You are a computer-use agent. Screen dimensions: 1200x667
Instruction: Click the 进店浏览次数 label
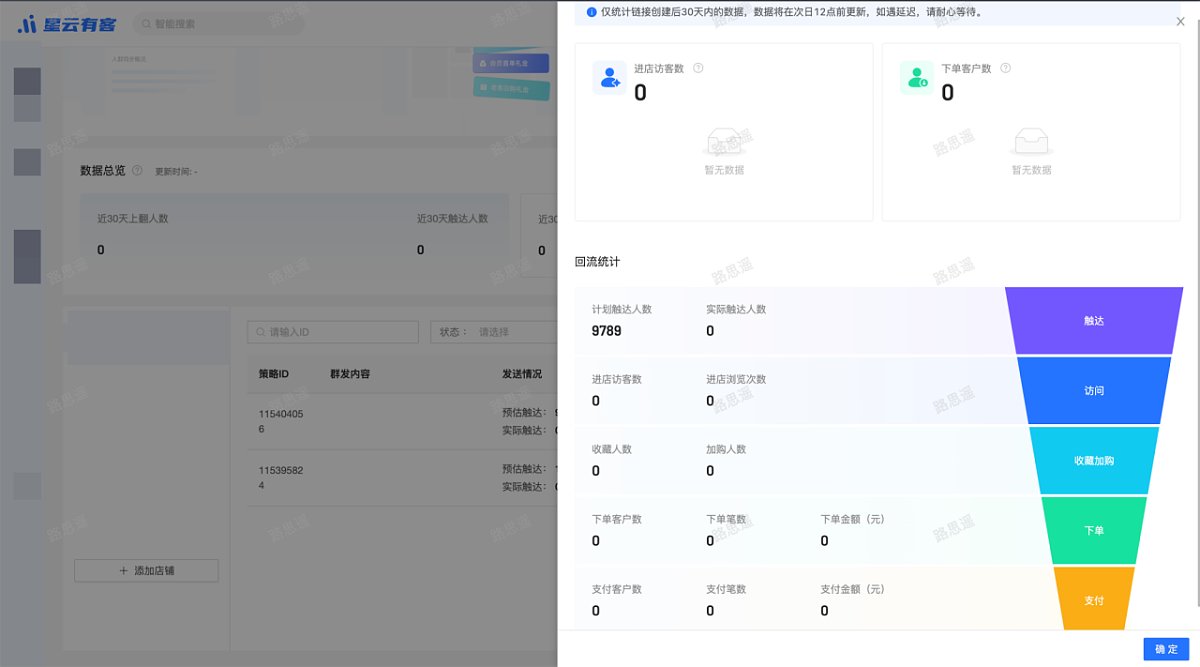(736, 380)
